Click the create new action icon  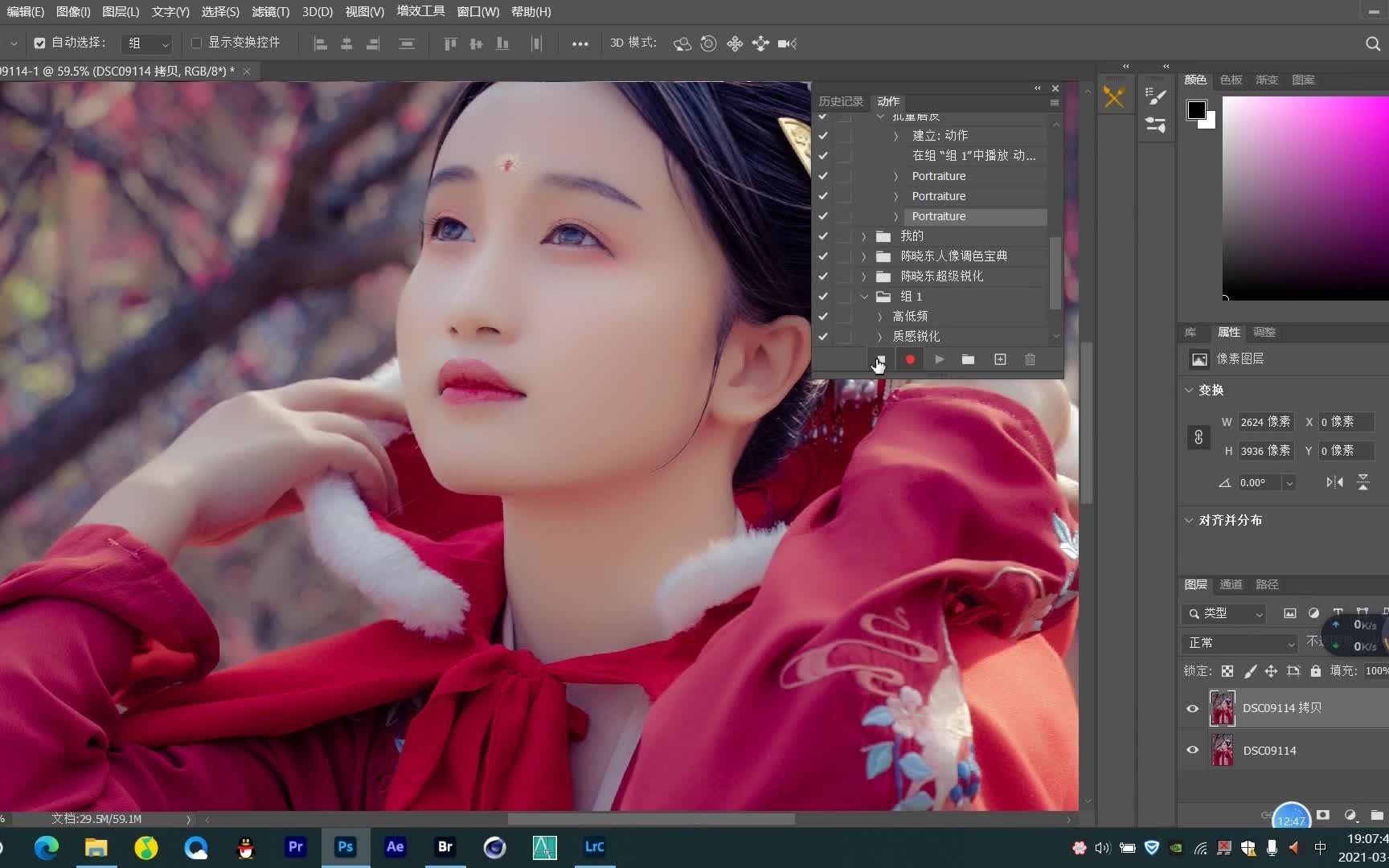(x=1000, y=360)
